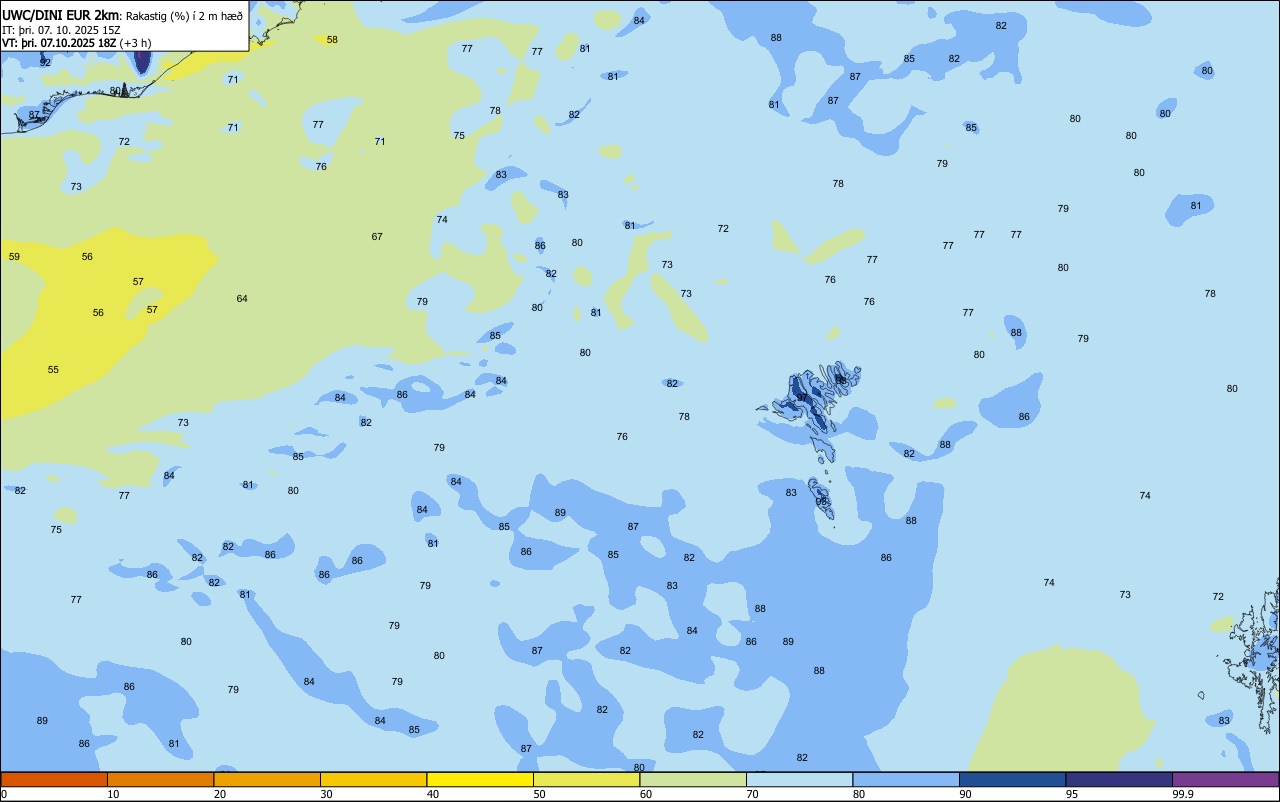Image resolution: width=1280 pixels, height=802 pixels.
Task: Select the 50–60 pale yellow legend swatch
Action: (x=586, y=779)
